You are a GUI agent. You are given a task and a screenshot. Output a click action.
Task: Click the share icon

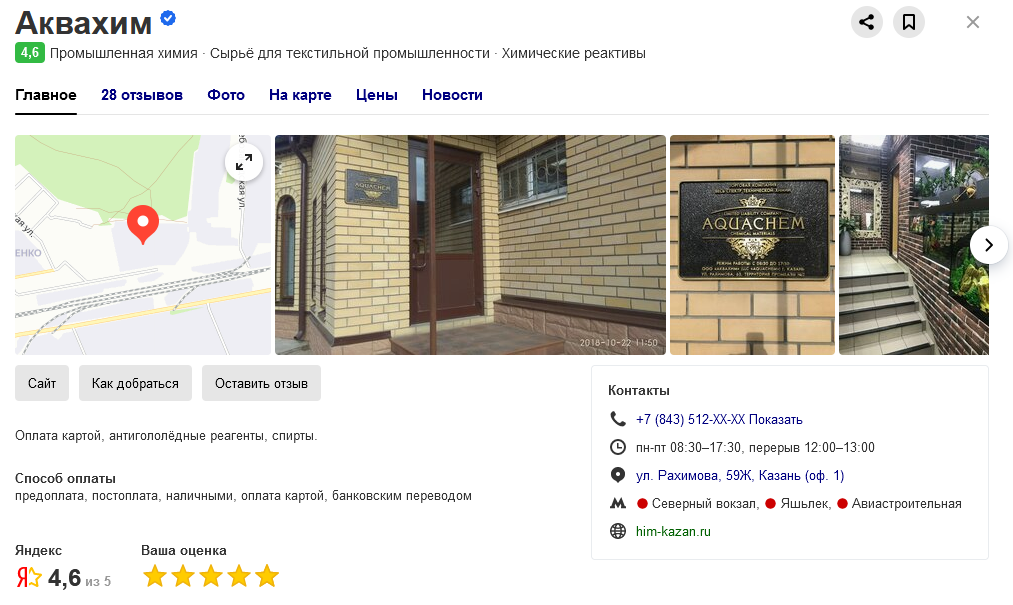coord(866,22)
